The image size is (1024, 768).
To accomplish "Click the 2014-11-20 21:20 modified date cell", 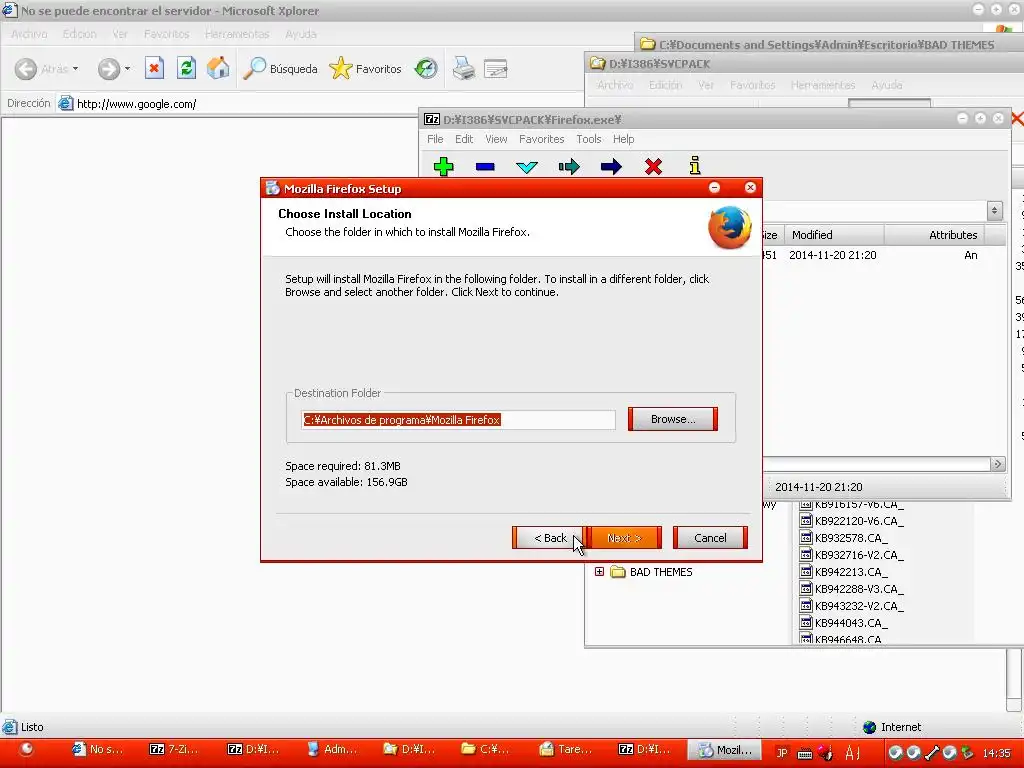I will coord(833,255).
